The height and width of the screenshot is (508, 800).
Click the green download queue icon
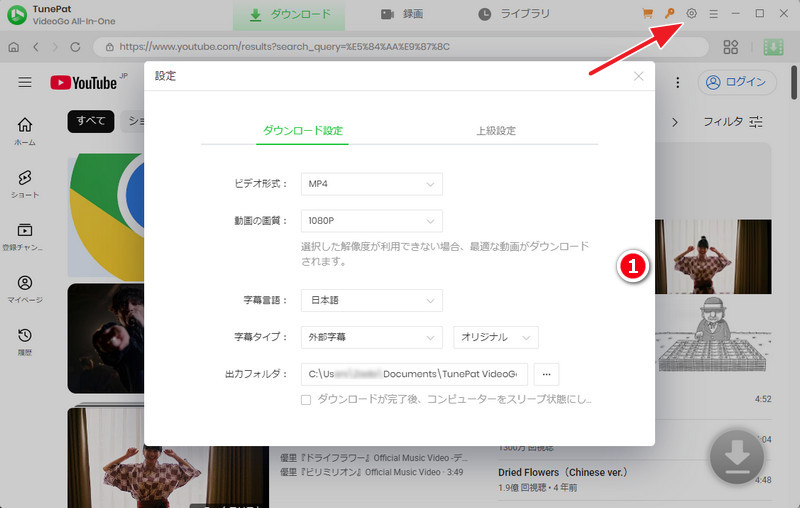(x=773, y=47)
